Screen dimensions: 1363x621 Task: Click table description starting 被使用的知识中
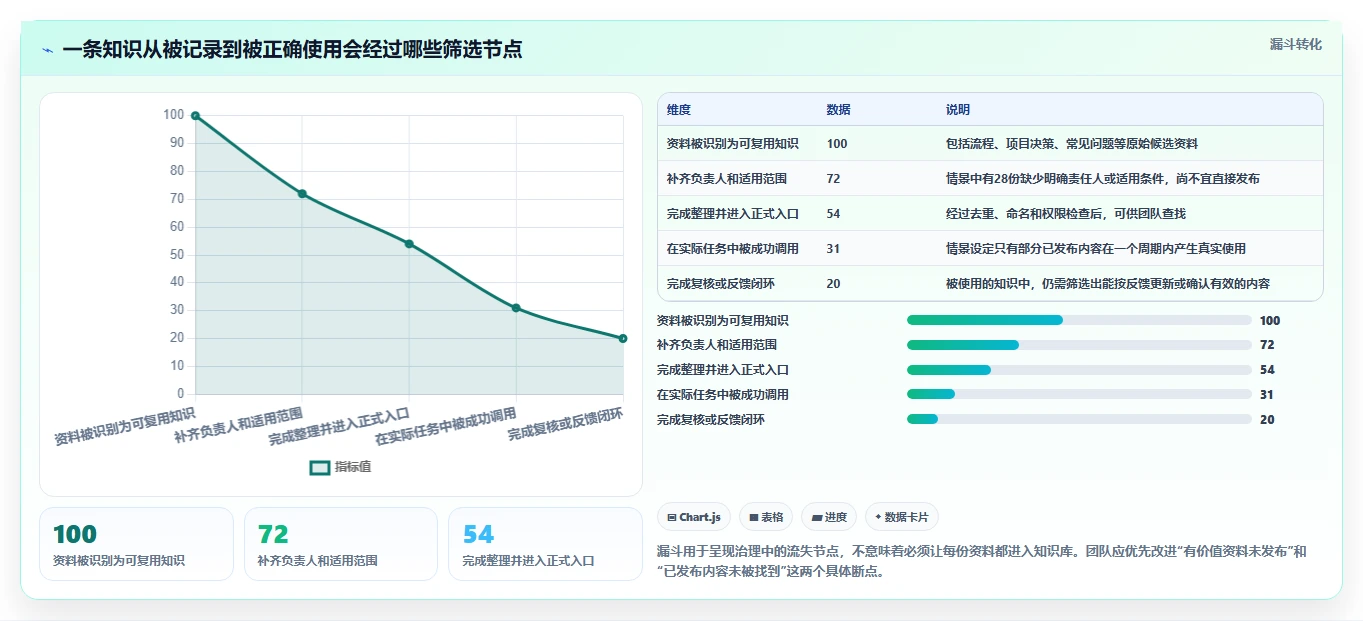click(x=1108, y=284)
